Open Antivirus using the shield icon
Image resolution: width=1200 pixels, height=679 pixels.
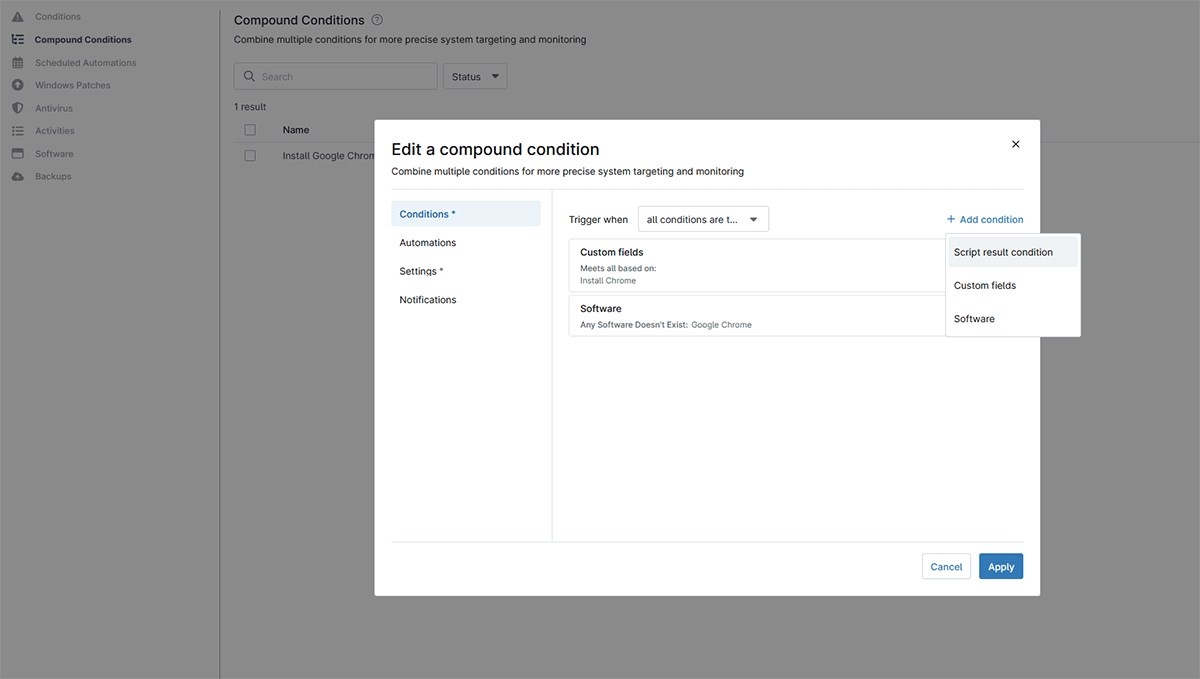(19, 108)
